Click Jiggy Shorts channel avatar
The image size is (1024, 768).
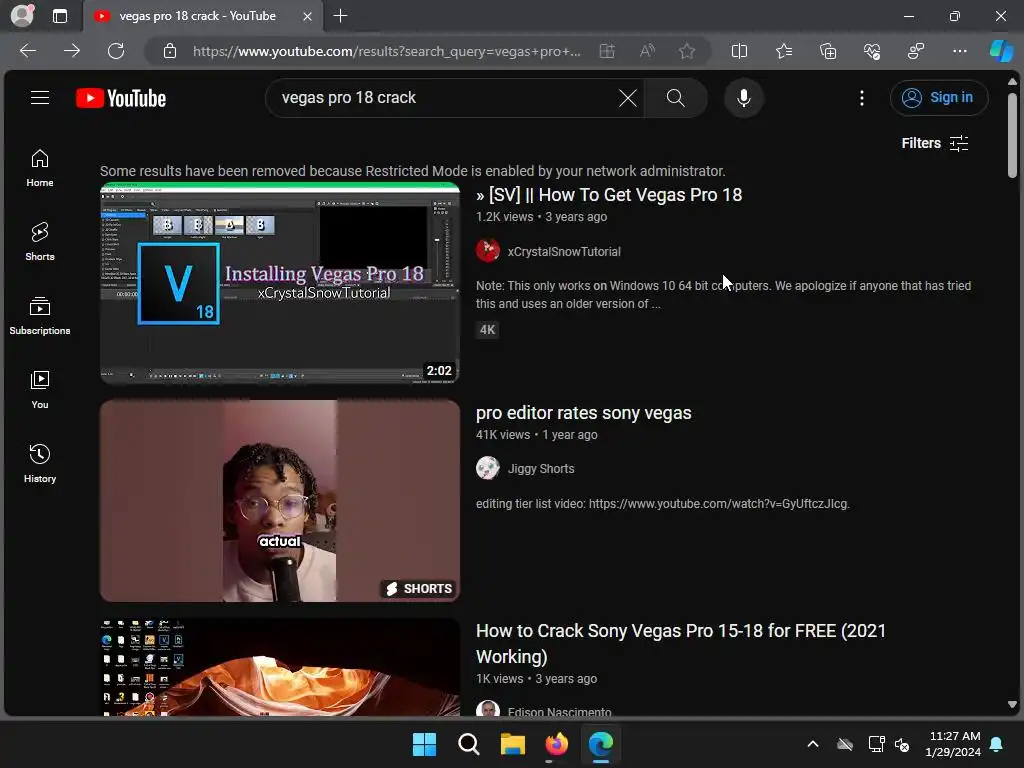point(488,468)
